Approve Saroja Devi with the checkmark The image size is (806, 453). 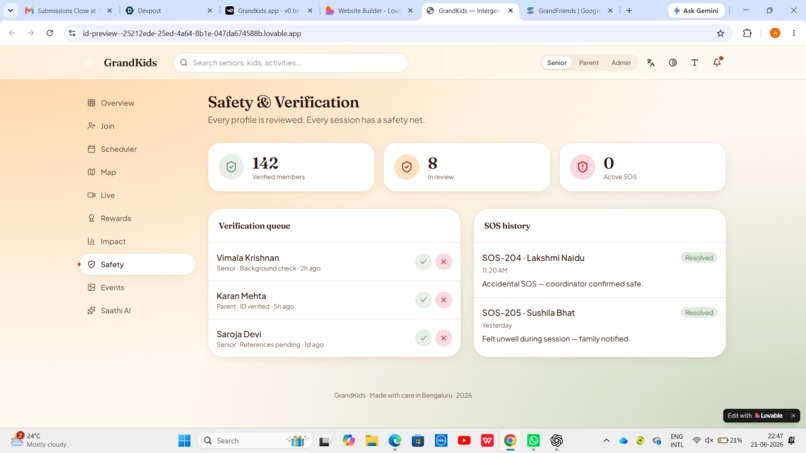point(423,338)
